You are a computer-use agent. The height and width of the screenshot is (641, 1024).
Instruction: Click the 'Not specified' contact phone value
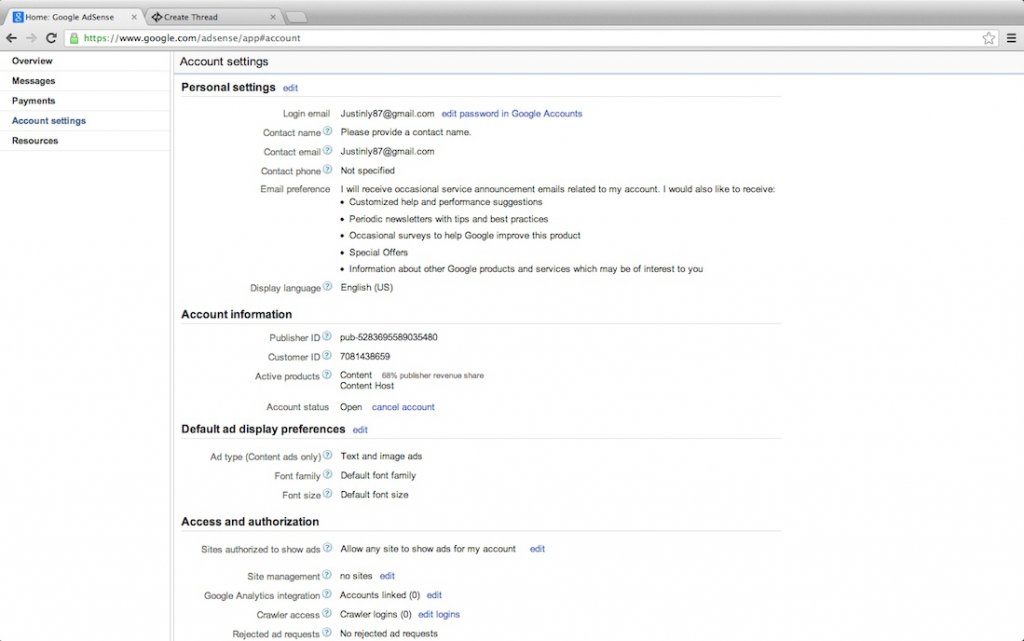point(368,170)
